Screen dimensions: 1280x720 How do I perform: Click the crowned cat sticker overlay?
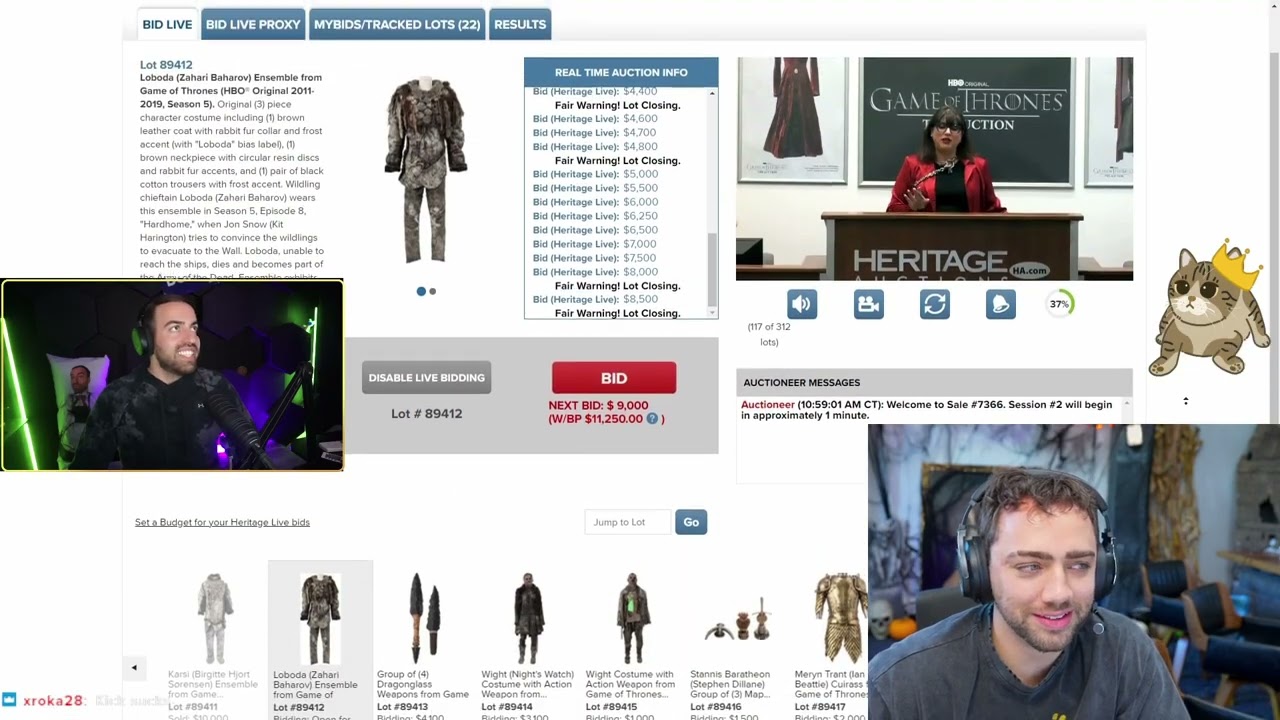pos(1208,308)
